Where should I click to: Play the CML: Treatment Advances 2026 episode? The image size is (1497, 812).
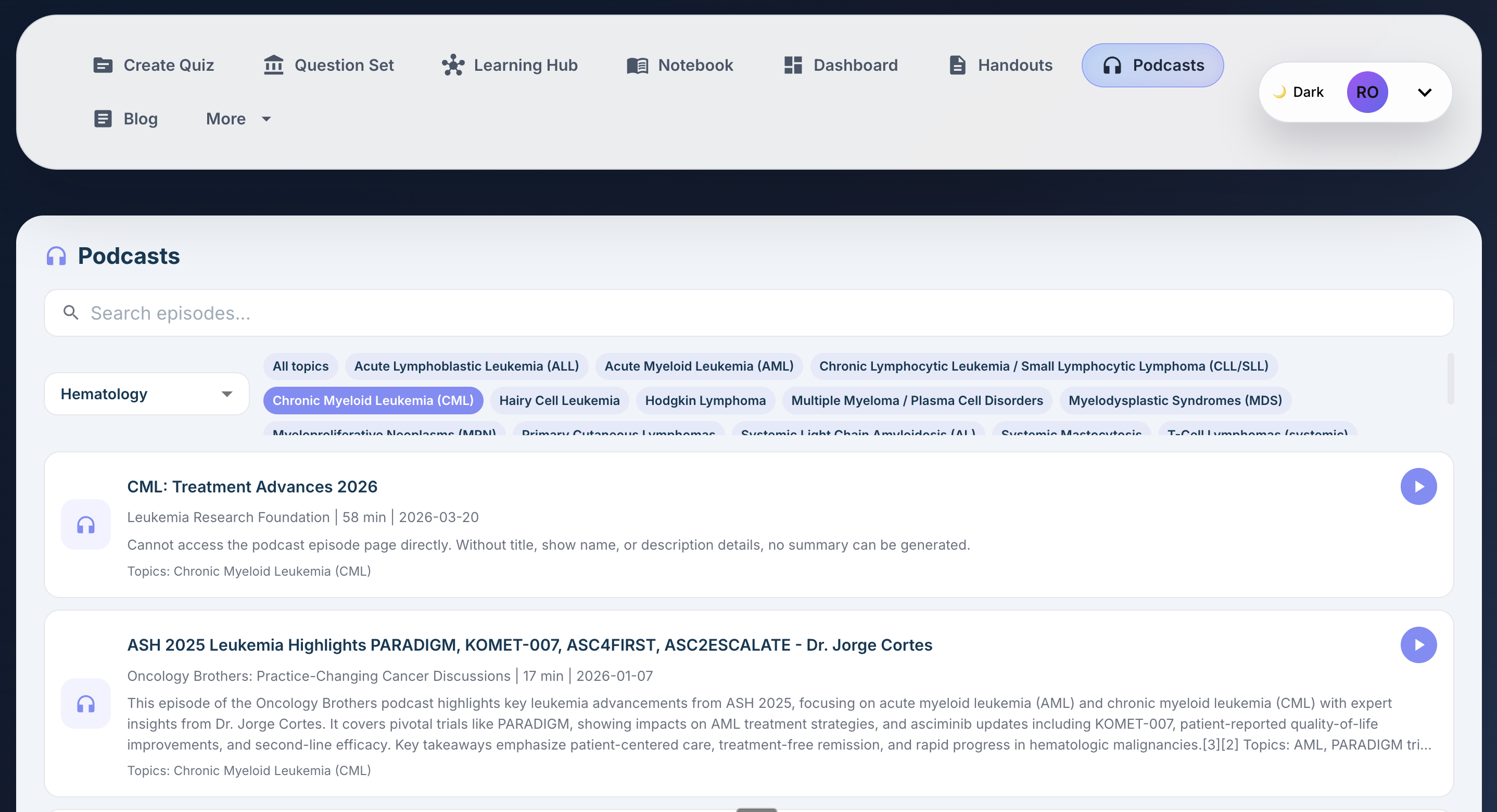pos(1419,486)
